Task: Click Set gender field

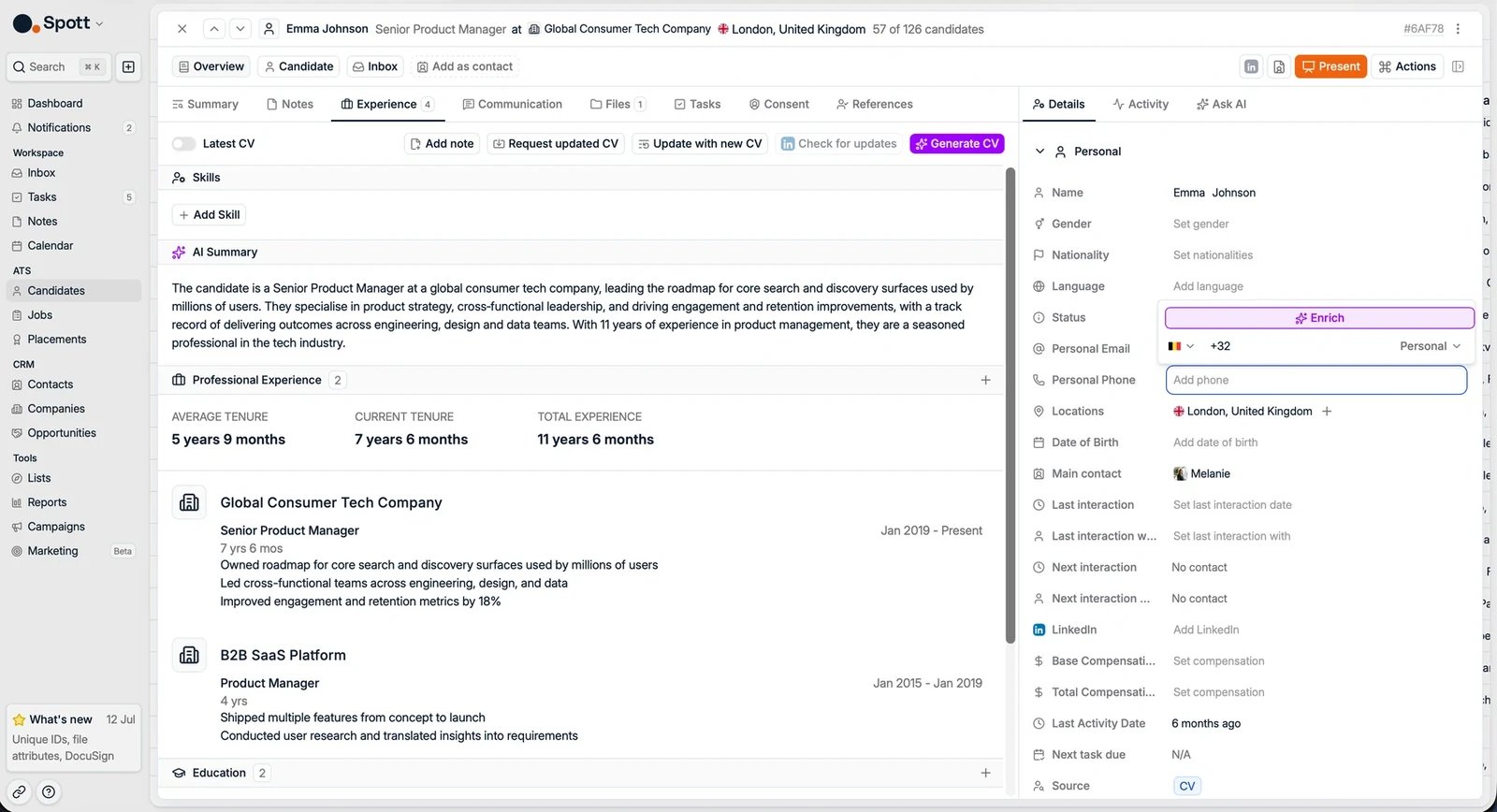Action: click(x=1201, y=224)
